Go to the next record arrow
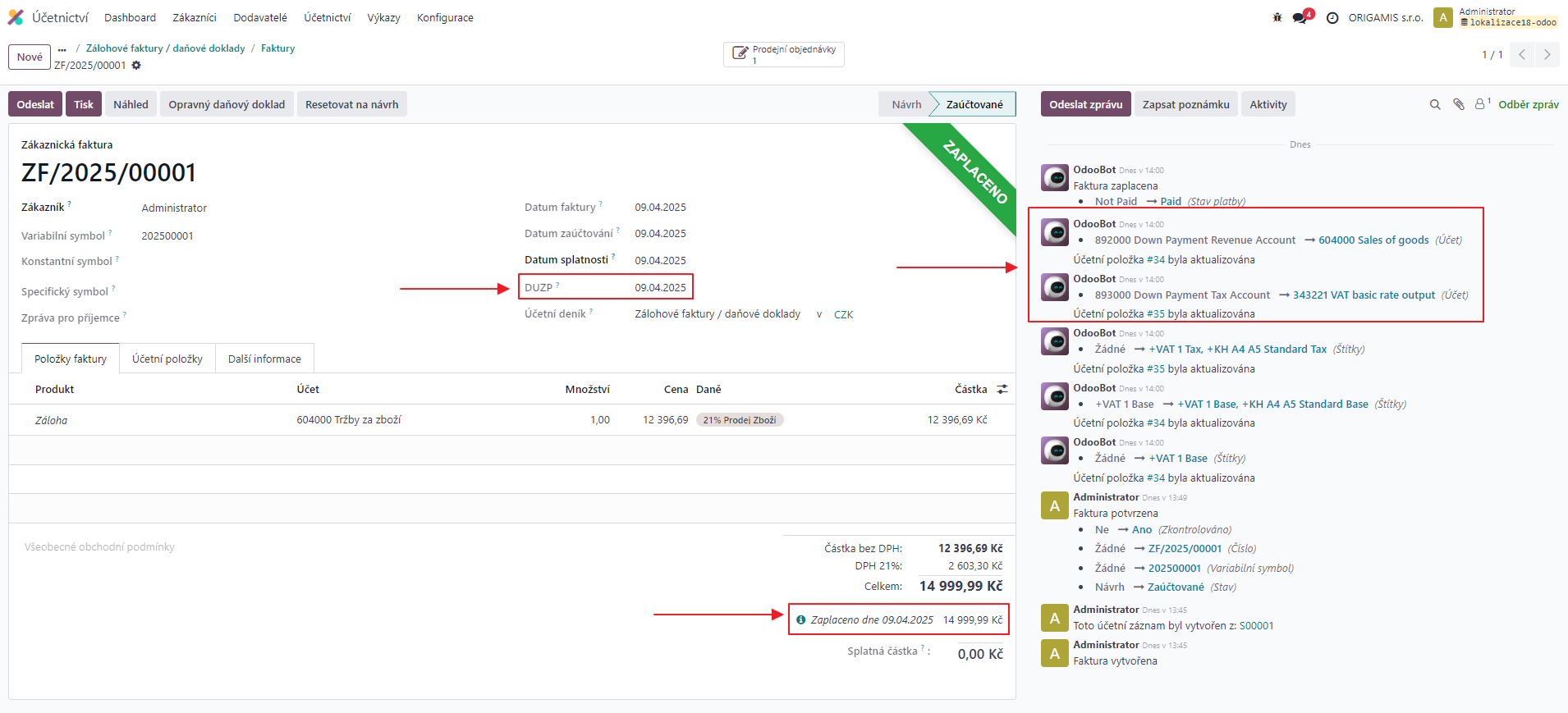This screenshot has width=1568, height=713. click(x=1547, y=55)
